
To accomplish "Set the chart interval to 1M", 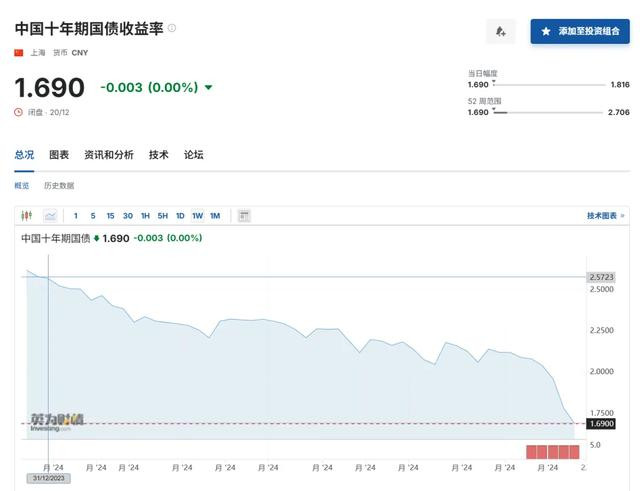I will [215, 216].
